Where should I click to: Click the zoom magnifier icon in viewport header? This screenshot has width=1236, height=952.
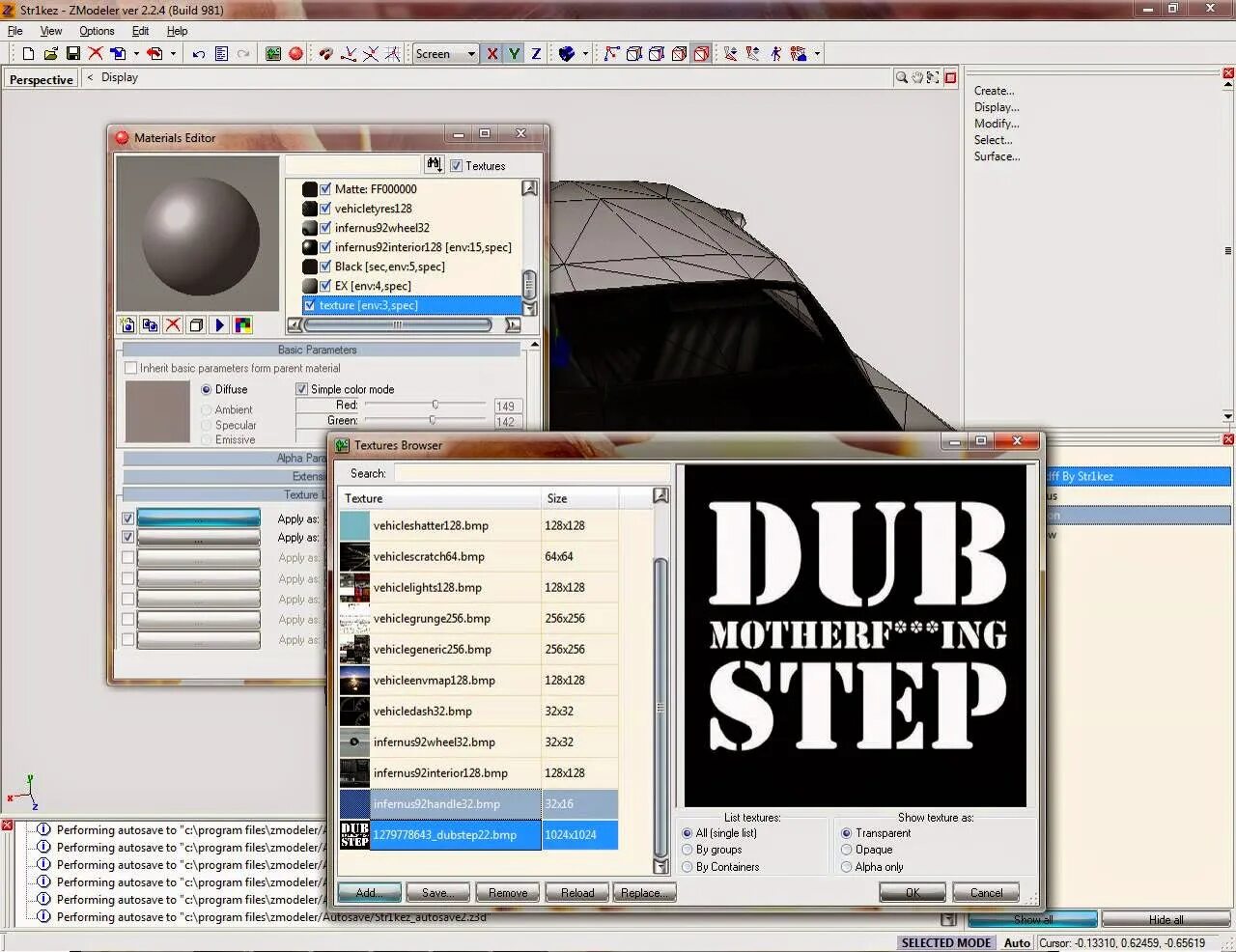coord(901,77)
